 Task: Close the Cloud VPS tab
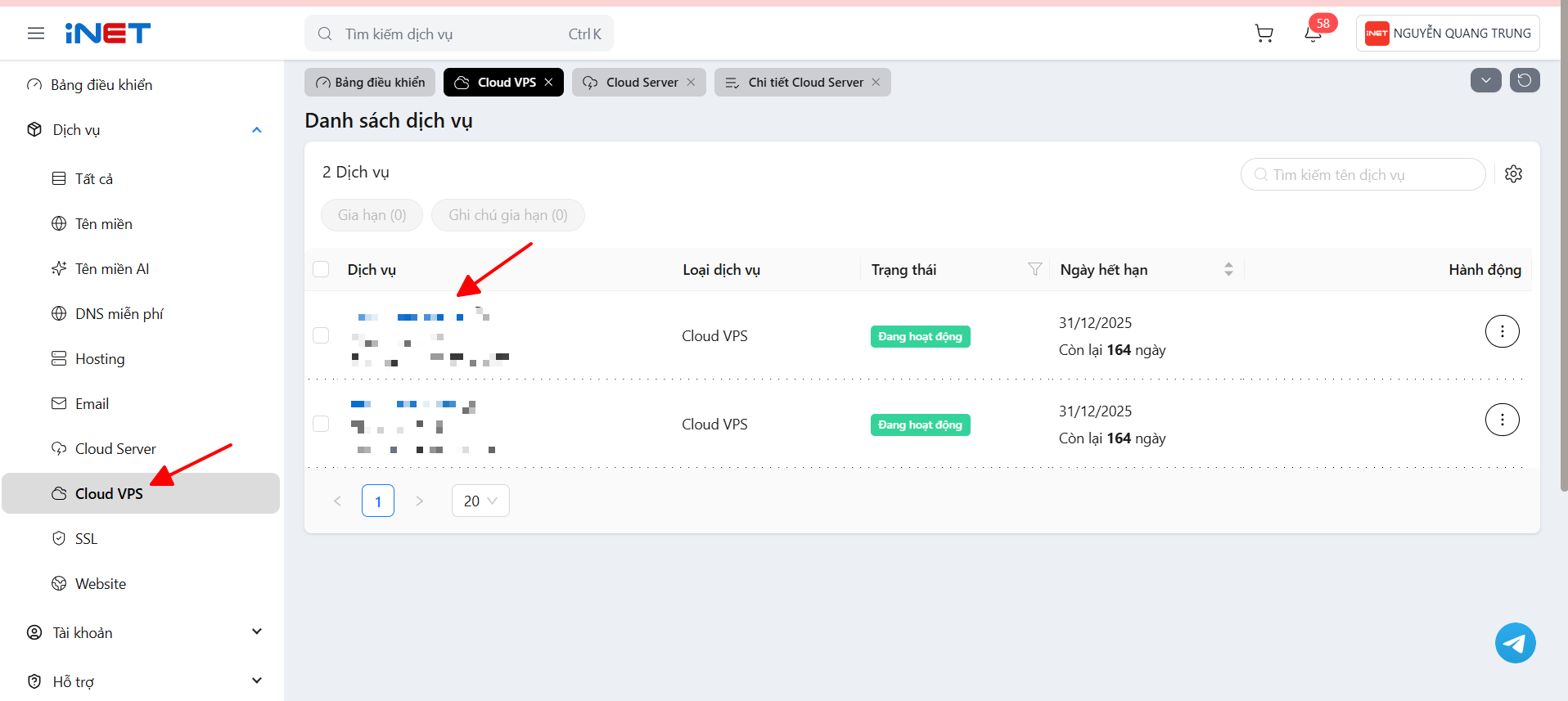[x=549, y=82]
